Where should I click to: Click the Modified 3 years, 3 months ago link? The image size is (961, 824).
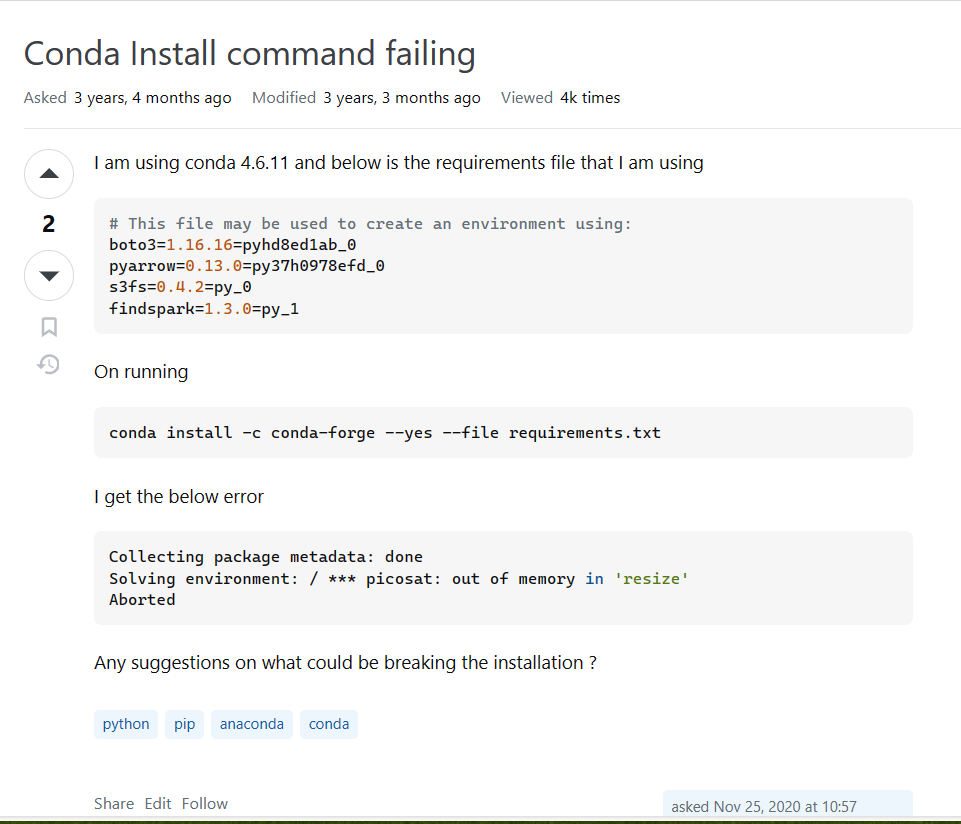366,97
